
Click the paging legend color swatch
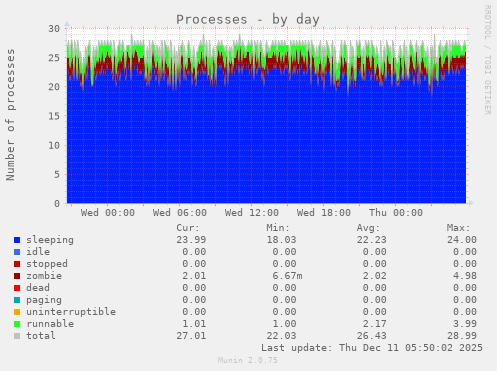pyautogui.click(x=17, y=300)
